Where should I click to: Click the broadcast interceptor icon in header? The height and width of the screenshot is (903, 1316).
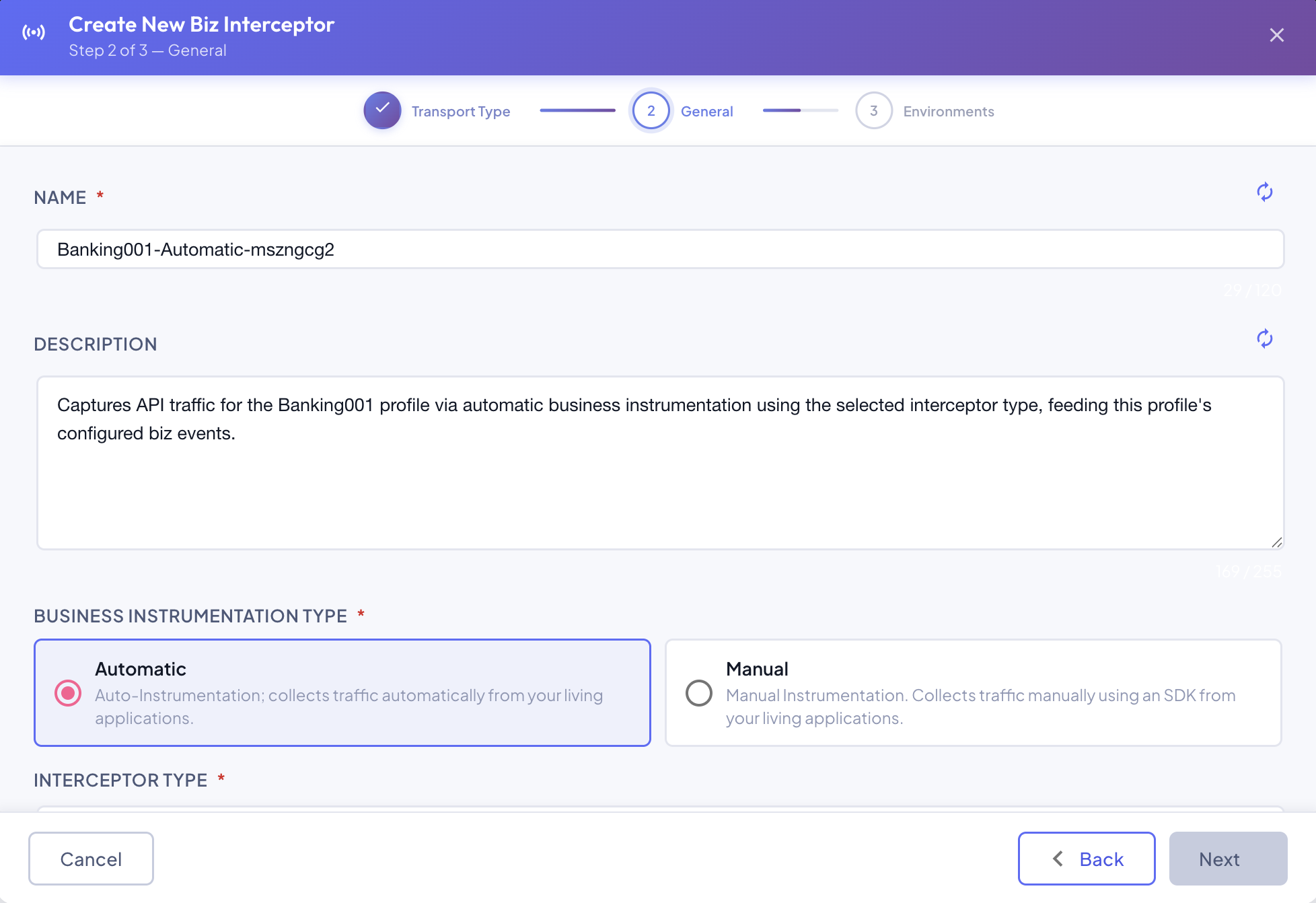coord(34,33)
